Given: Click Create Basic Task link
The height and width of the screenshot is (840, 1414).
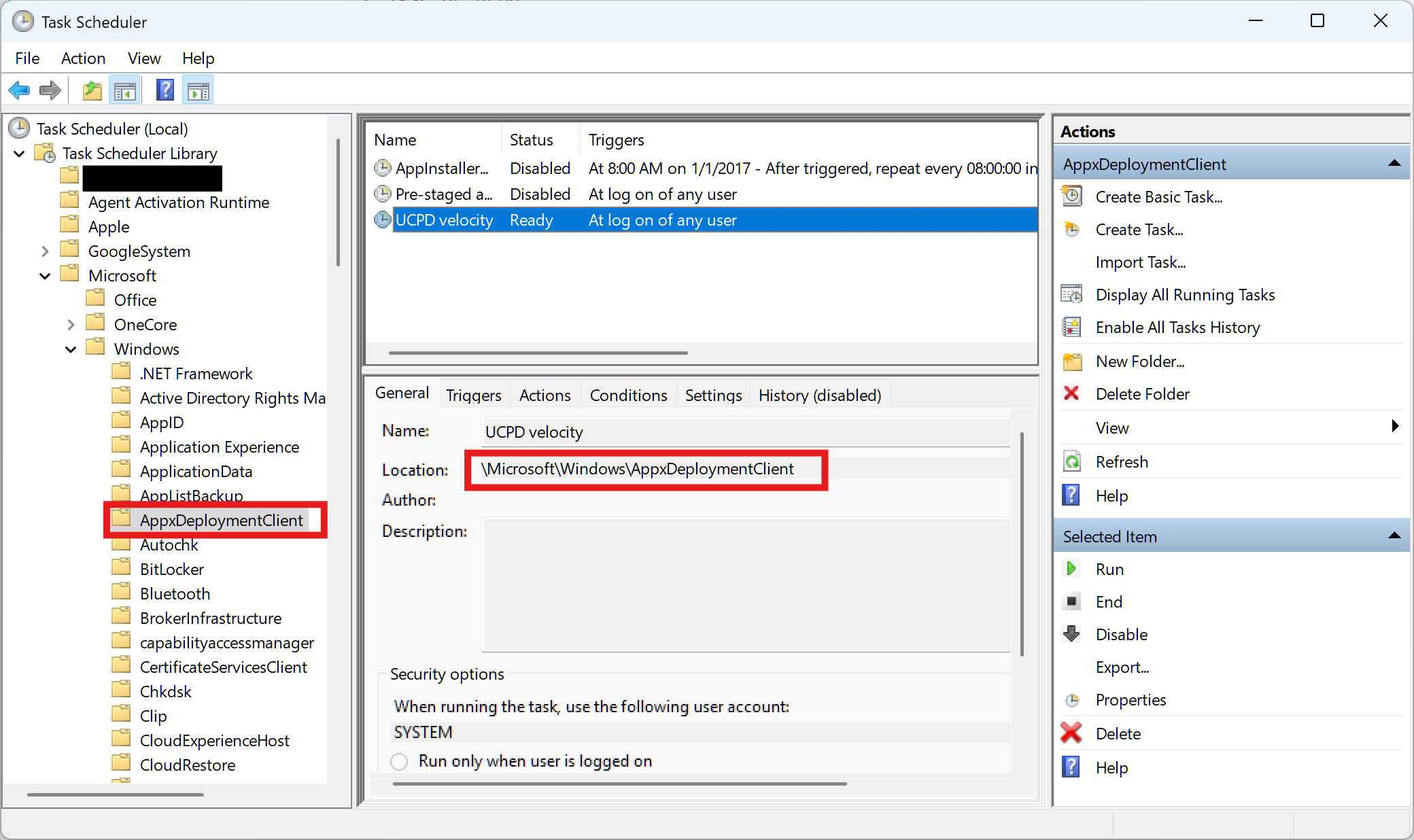Looking at the screenshot, I should click(x=1158, y=197).
